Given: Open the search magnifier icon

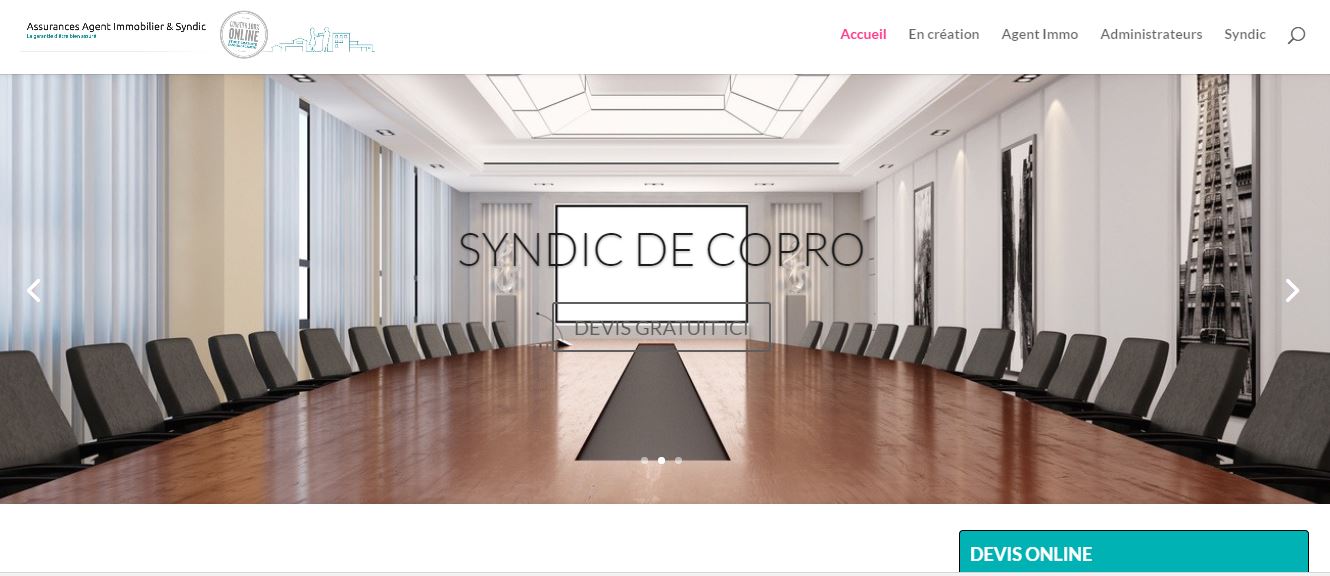Looking at the screenshot, I should tap(1296, 35).
